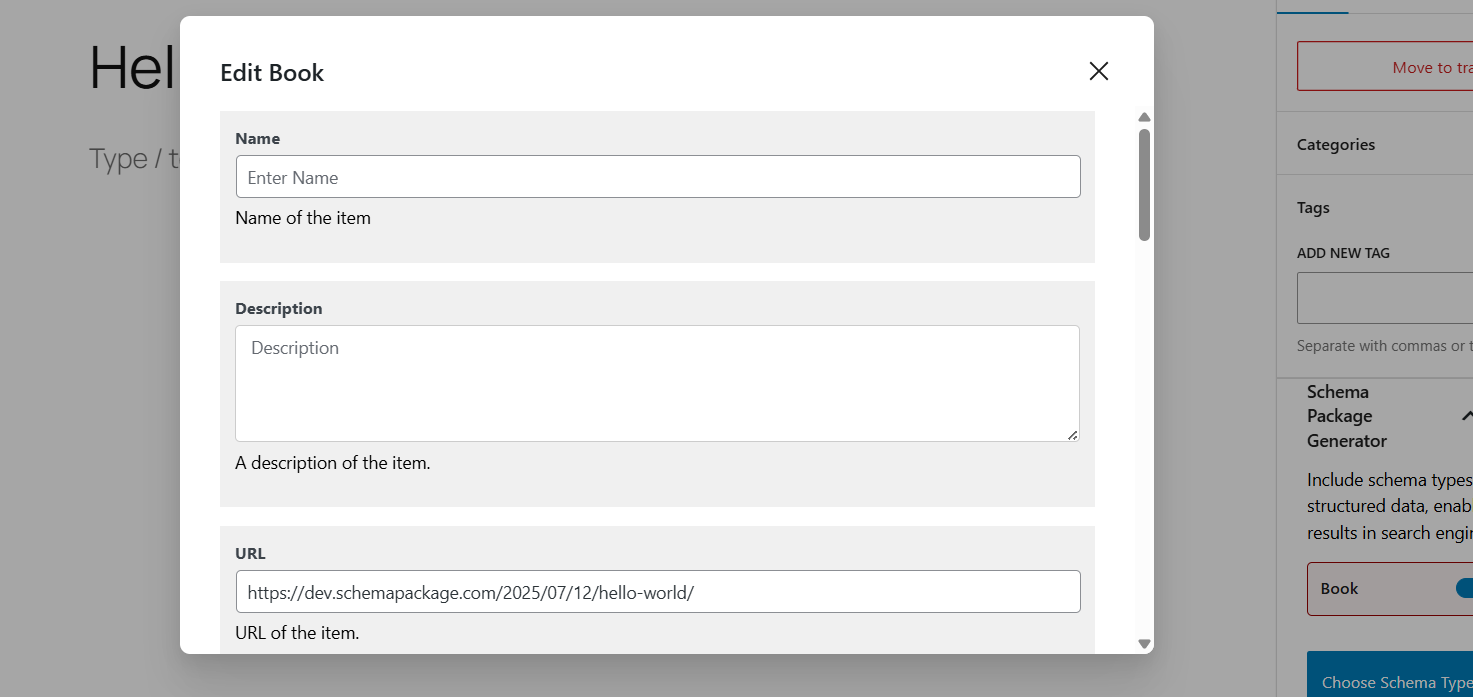The width and height of the screenshot is (1473, 697).
Task: Focus the Enter Name input field
Action: [x=658, y=177]
